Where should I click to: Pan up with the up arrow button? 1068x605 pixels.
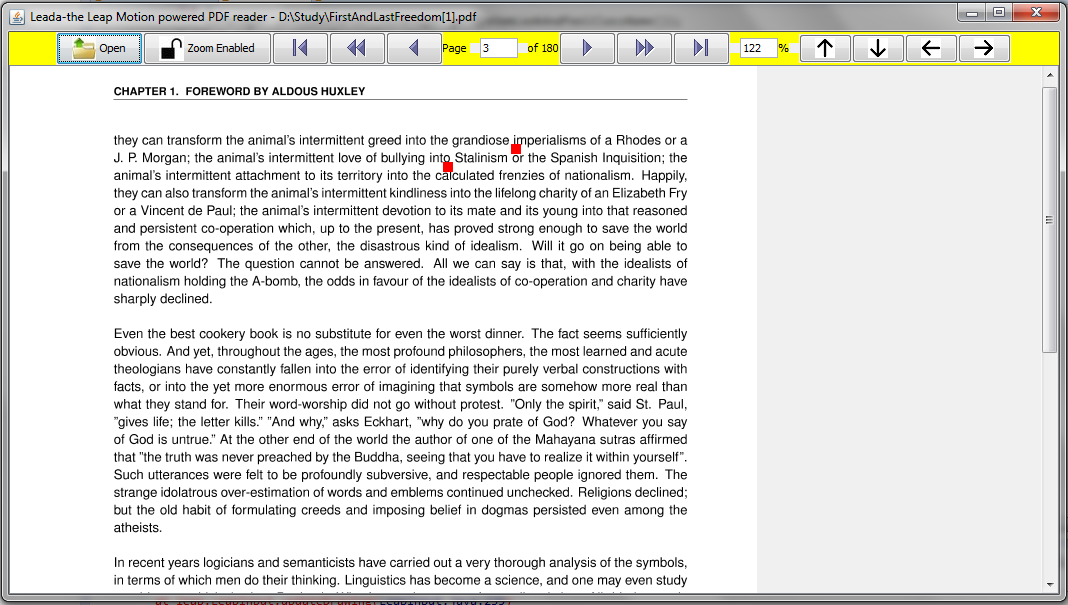point(825,48)
